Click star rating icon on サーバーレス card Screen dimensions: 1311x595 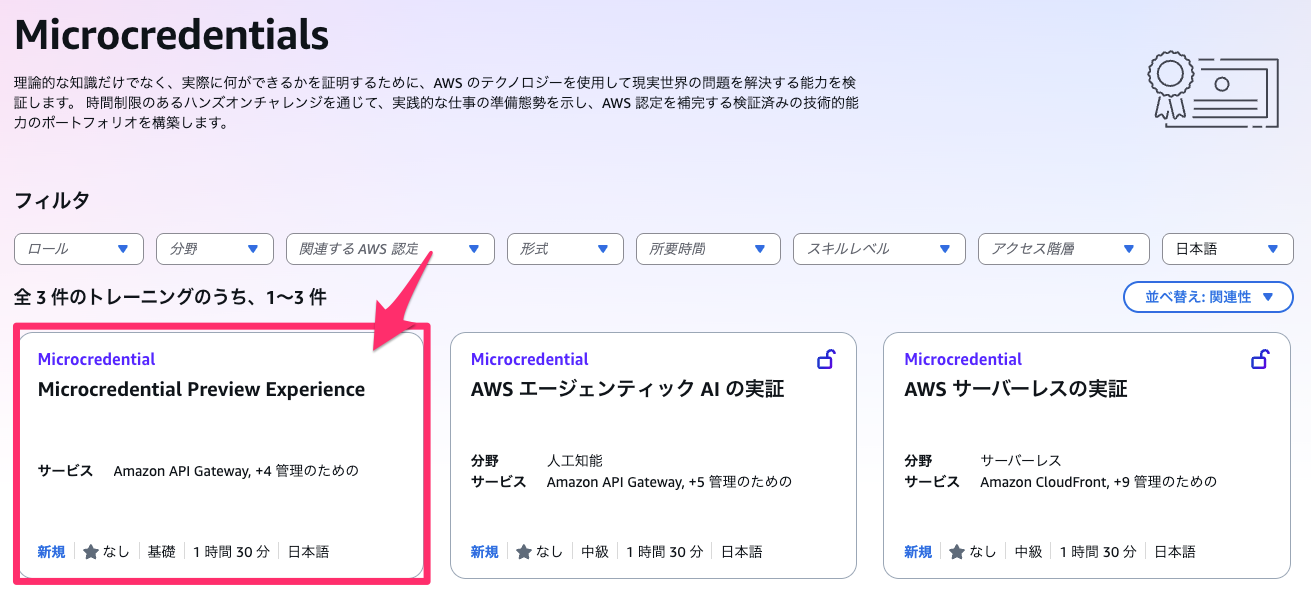957,552
